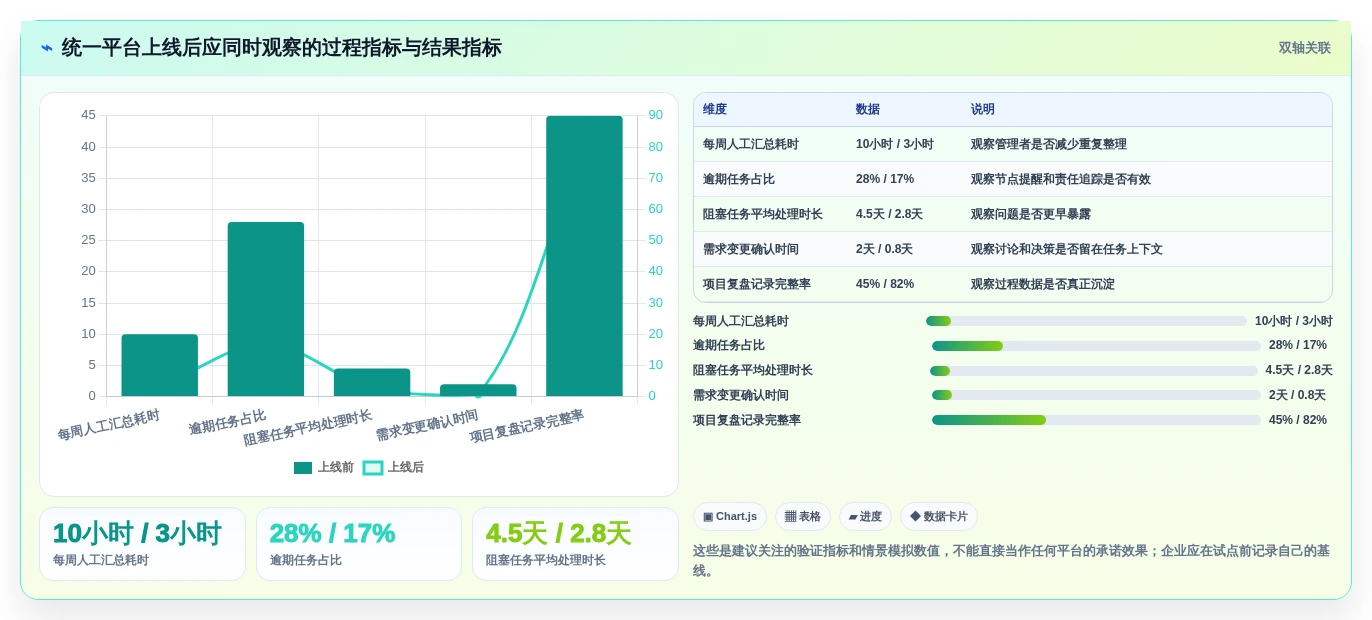Click the 上线前 teal legend swatch

pos(303,467)
